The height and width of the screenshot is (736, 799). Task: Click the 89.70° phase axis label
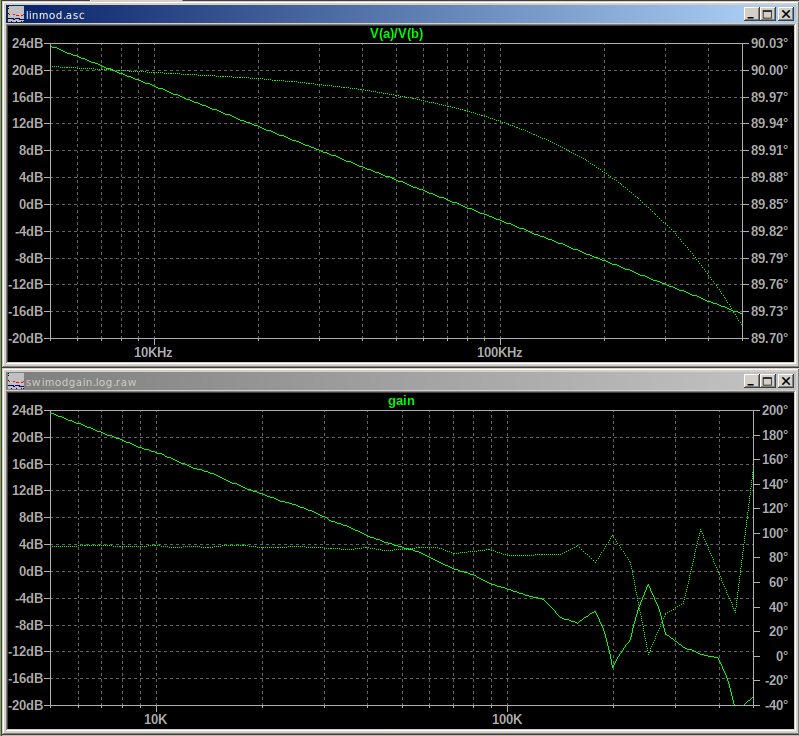tap(769, 338)
